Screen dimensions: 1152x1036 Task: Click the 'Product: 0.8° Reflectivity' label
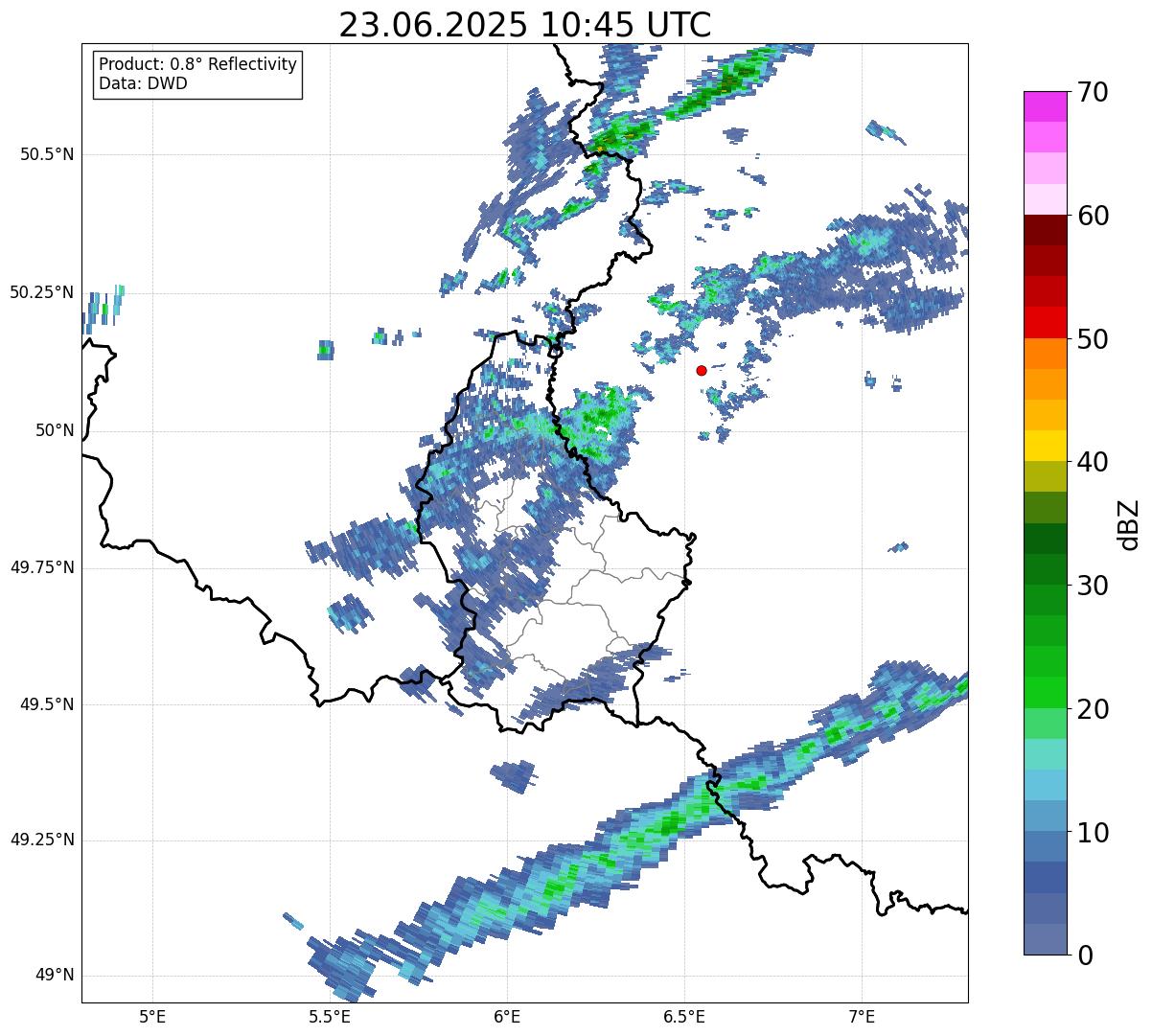pos(198,64)
